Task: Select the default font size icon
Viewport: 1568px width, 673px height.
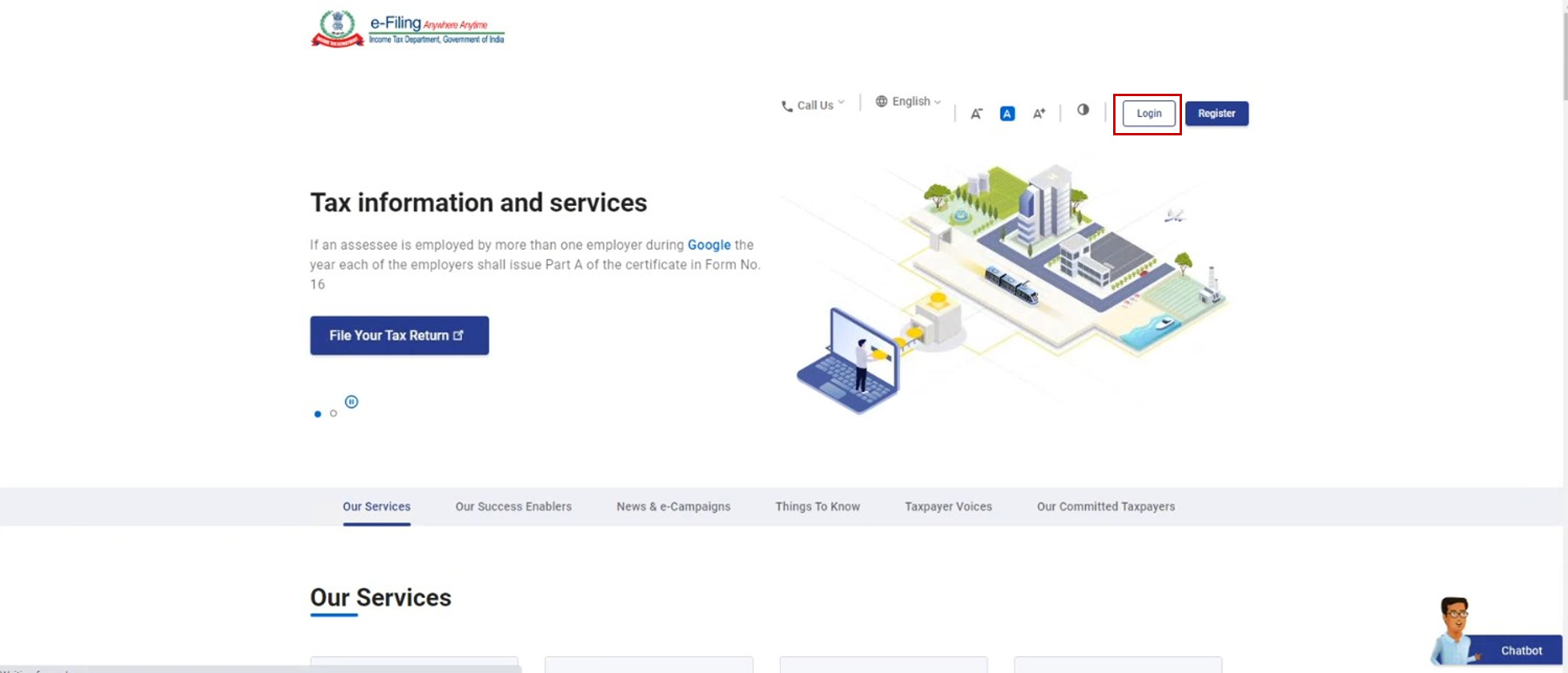Action: tap(1007, 114)
